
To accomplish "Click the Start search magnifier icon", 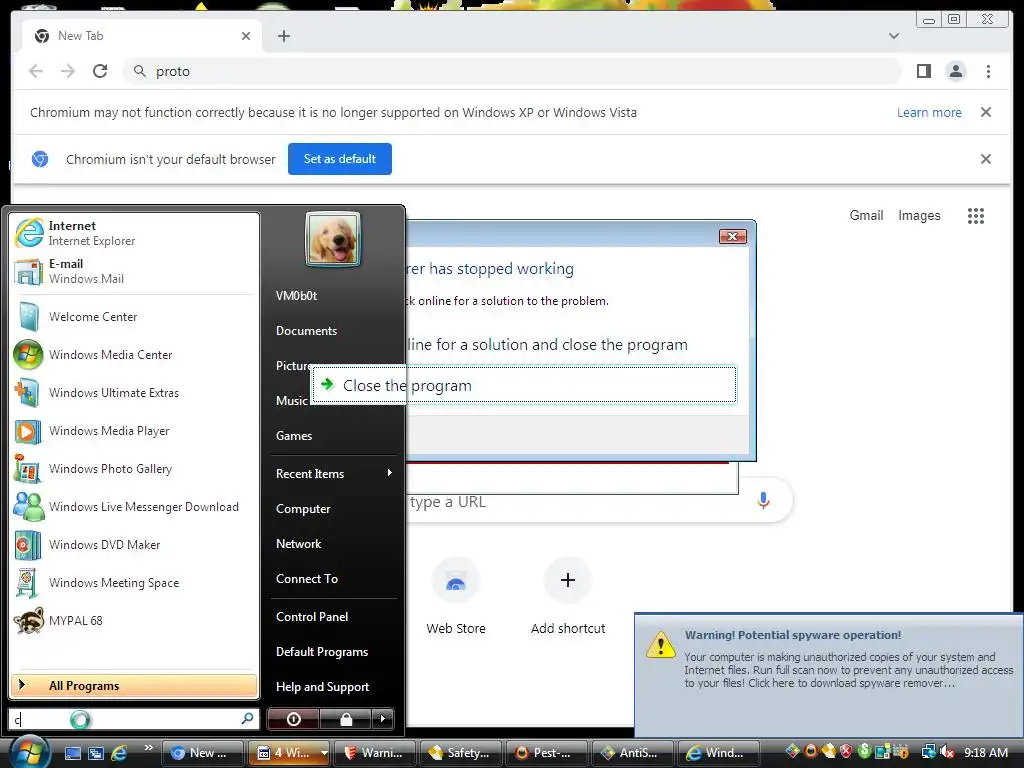I will 248,719.
